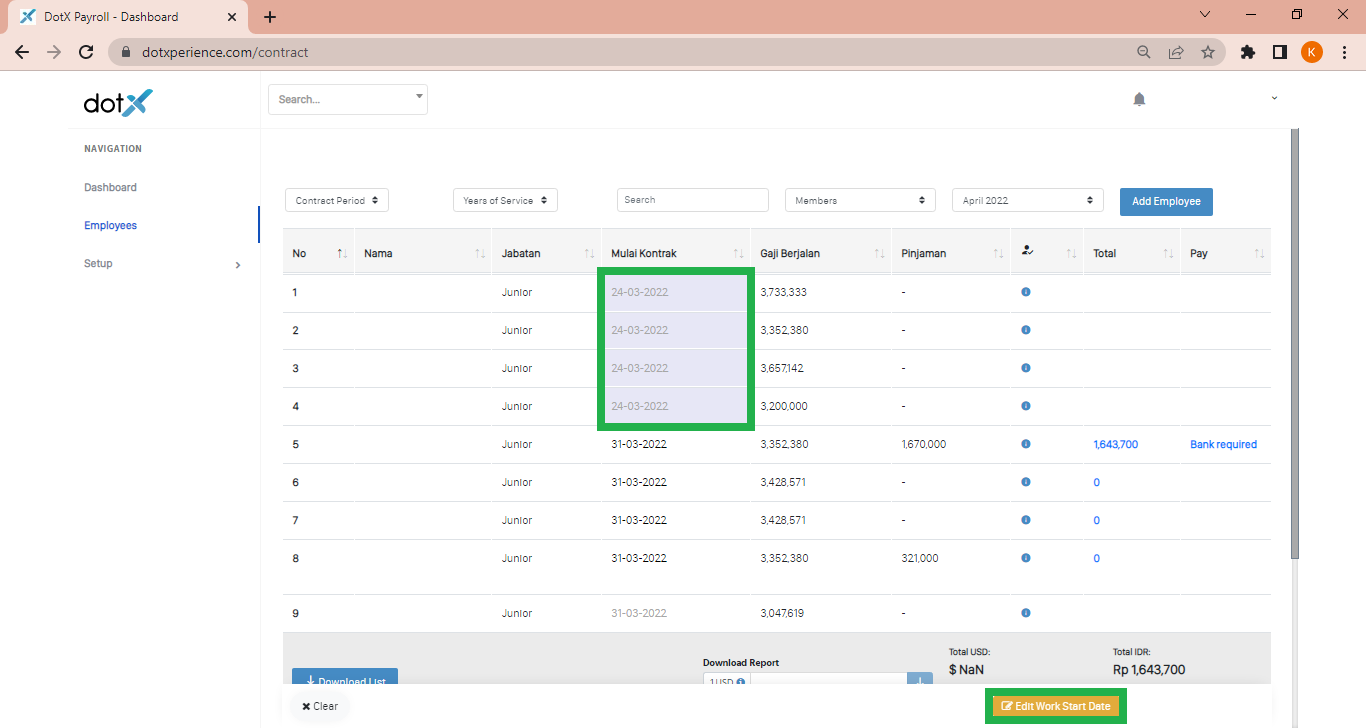Go to Dashboard in navigation
The width and height of the screenshot is (1366, 728).
pyautogui.click(x=110, y=187)
